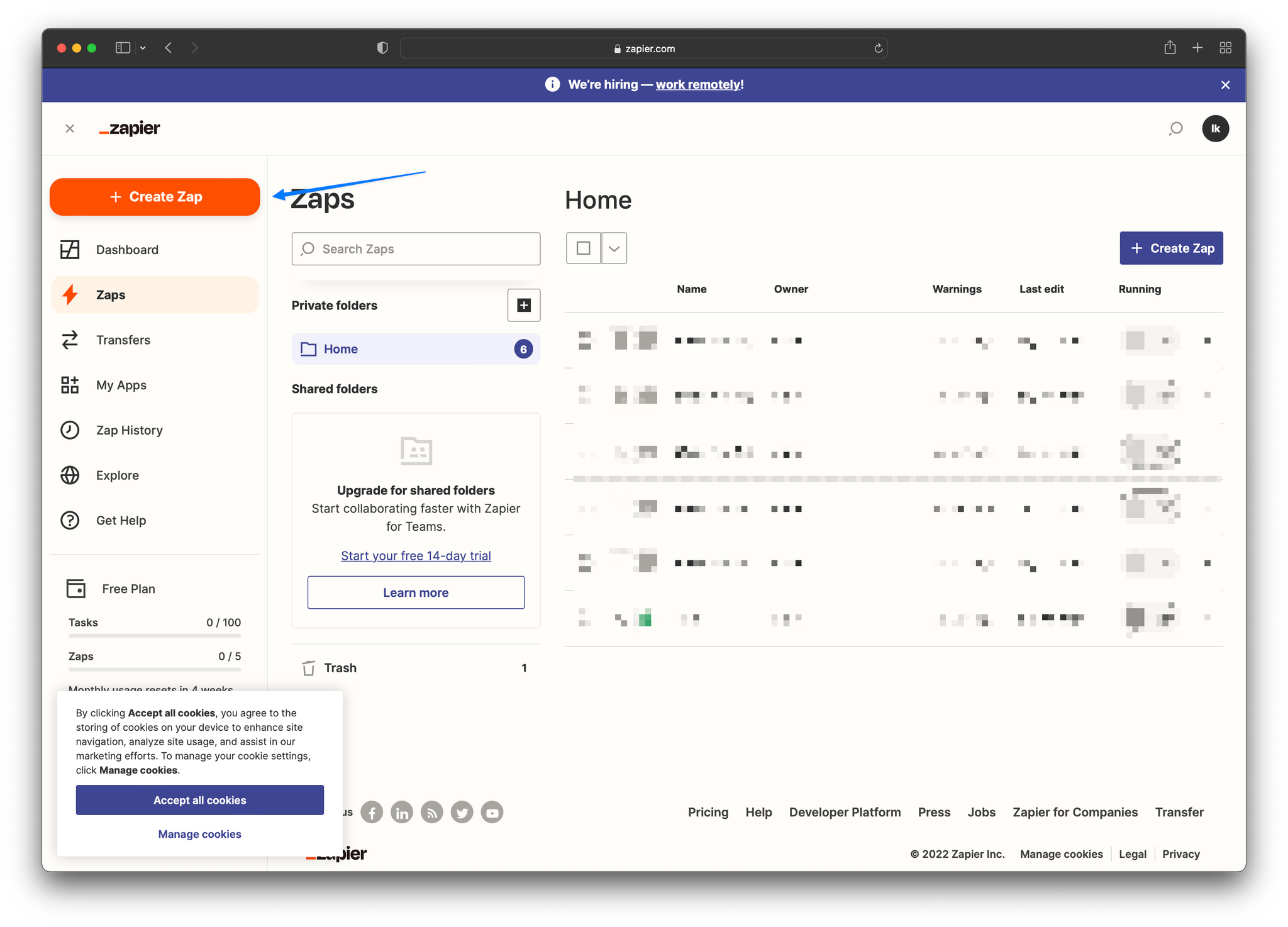Click the orange Create Zap button
1288x927 pixels.
click(155, 197)
